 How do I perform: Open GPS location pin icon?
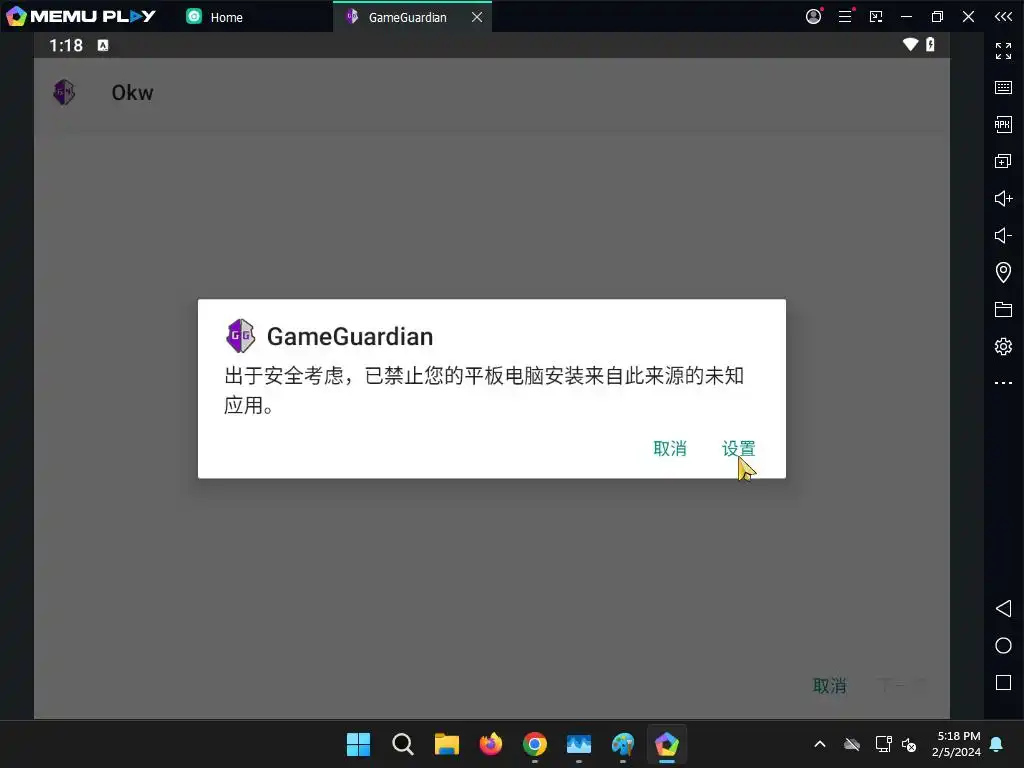tap(1003, 272)
